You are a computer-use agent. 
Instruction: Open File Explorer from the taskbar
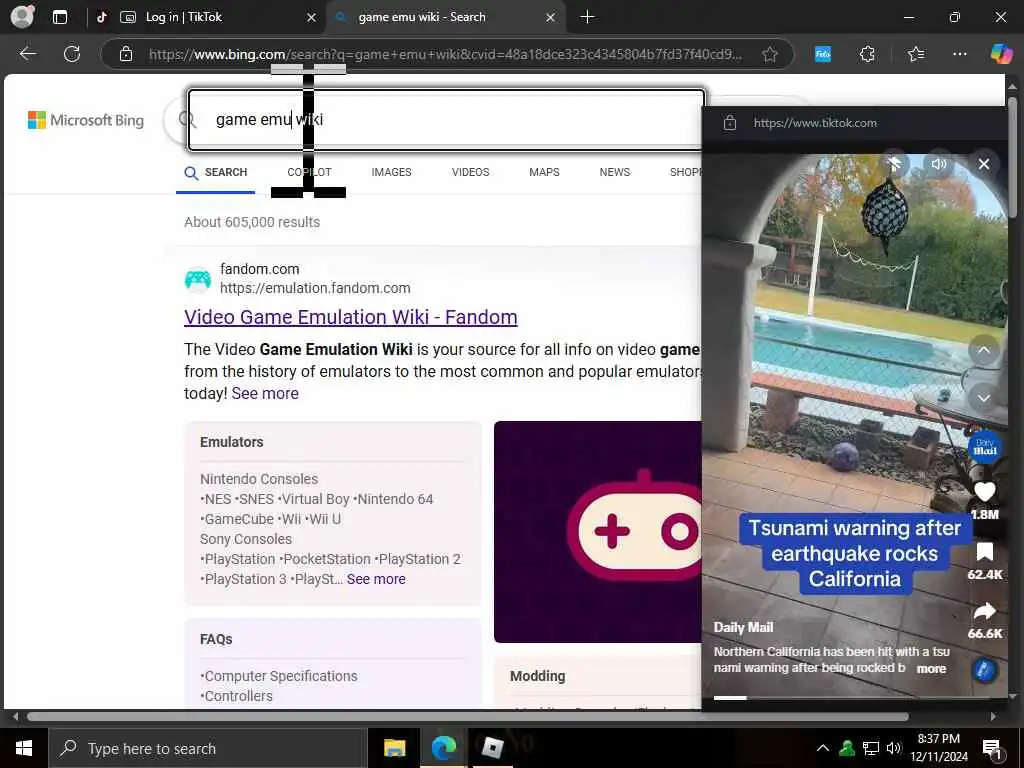(x=394, y=748)
